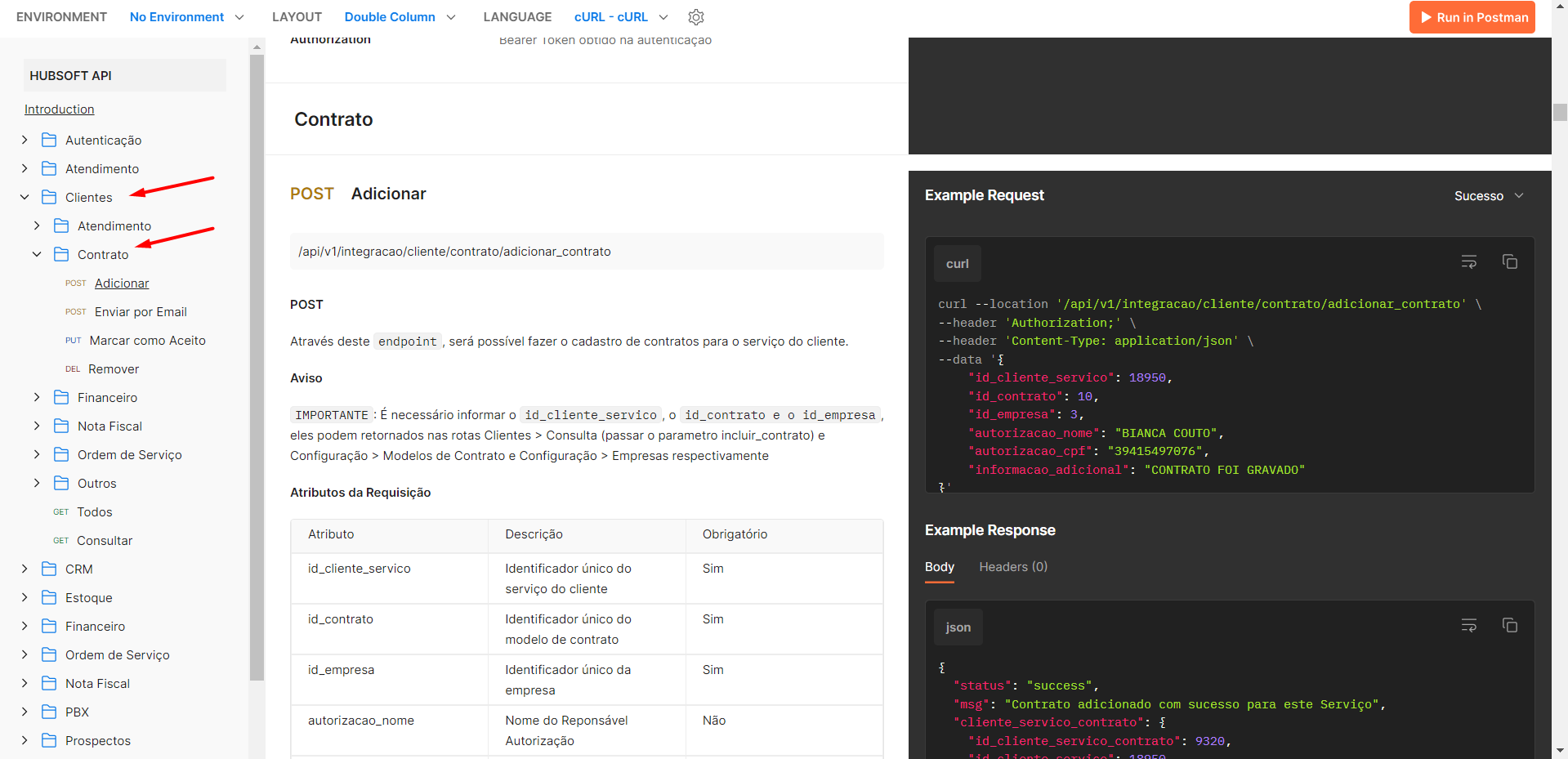The width and height of the screenshot is (1568, 759).
Task: Click the id_contrato attribute cell
Action: (x=389, y=629)
